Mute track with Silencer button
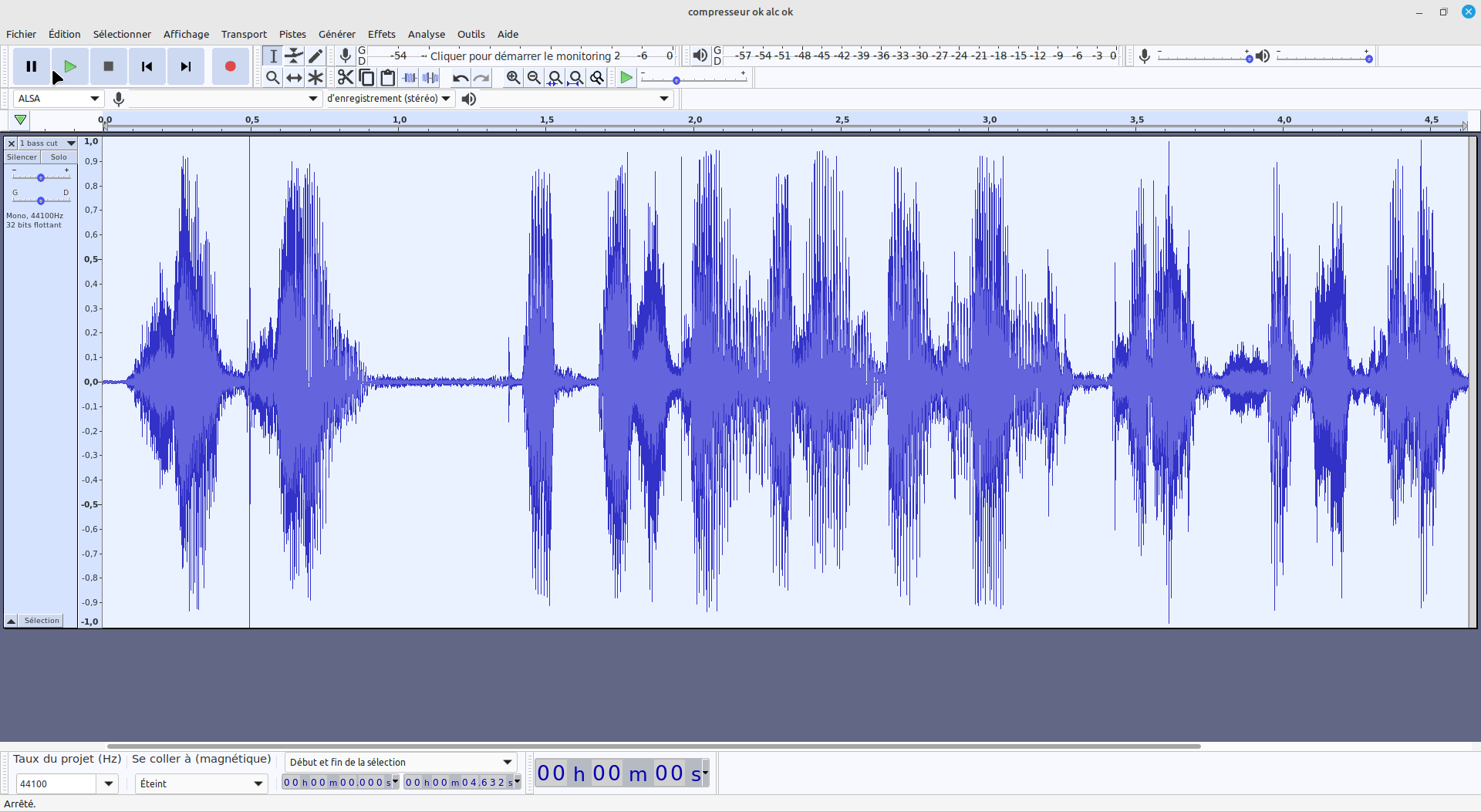 (22, 157)
